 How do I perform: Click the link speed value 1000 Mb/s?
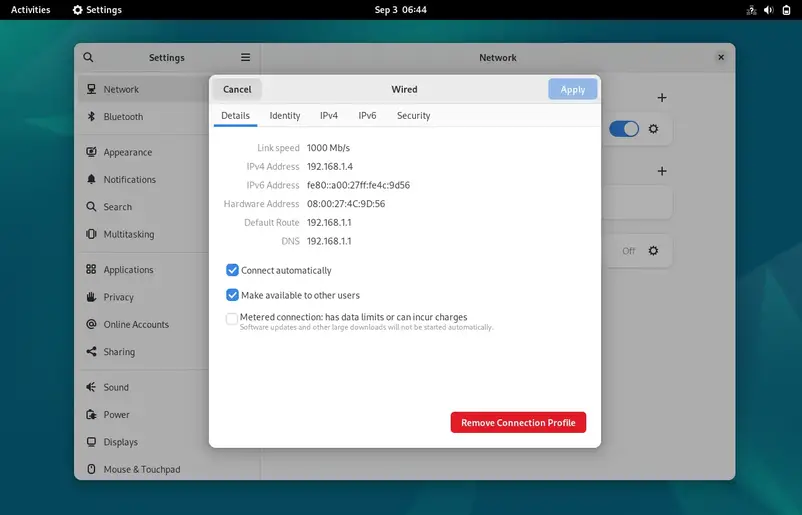click(x=328, y=148)
